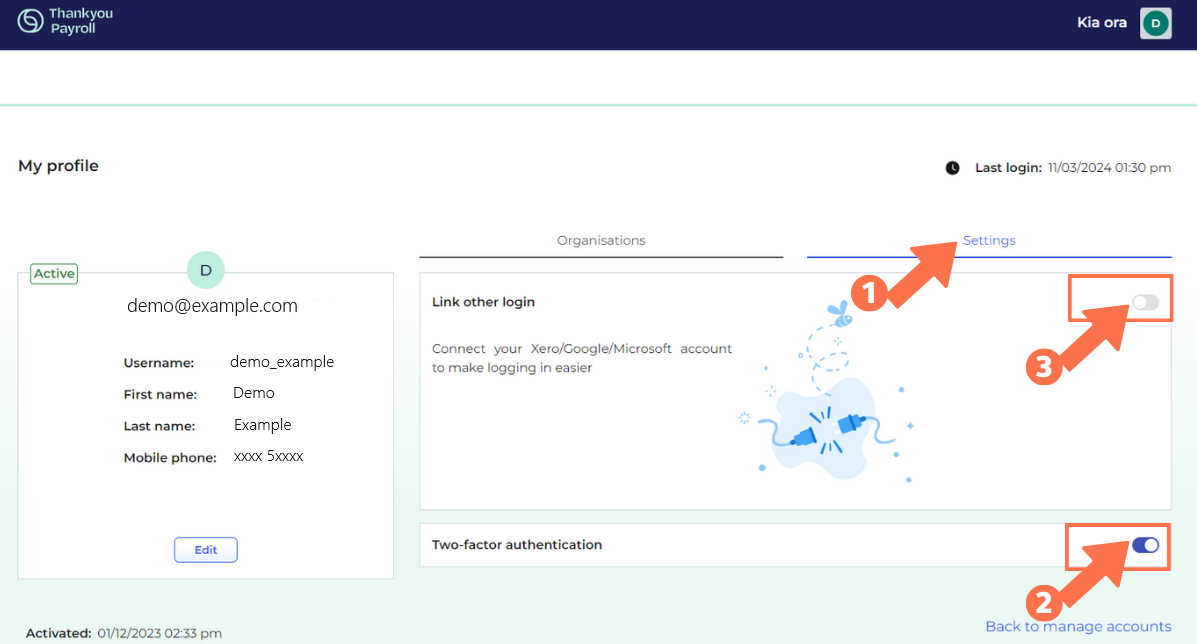Click the Username field value demo_example
1197x644 pixels.
coord(281,361)
